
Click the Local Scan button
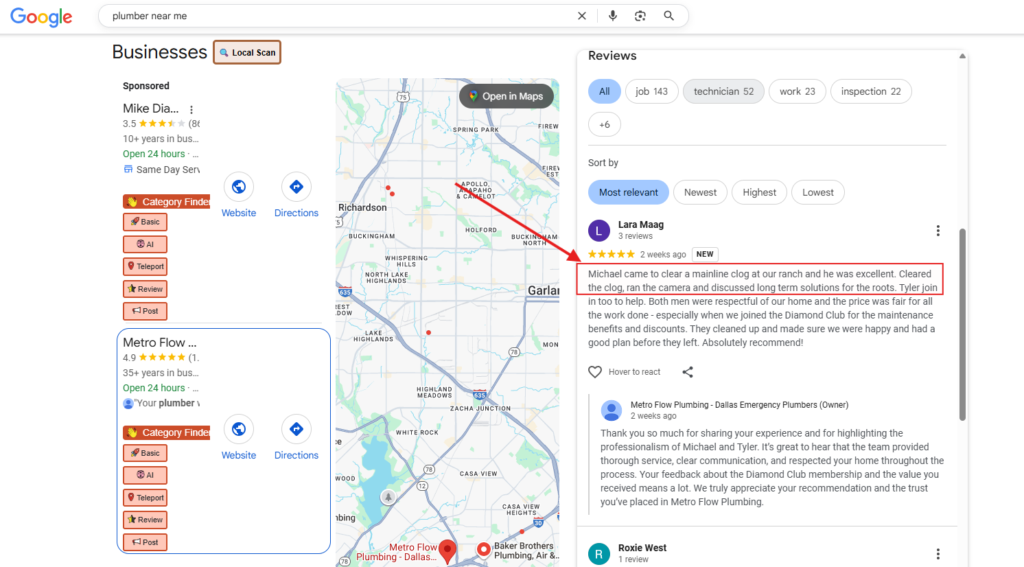coord(247,53)
